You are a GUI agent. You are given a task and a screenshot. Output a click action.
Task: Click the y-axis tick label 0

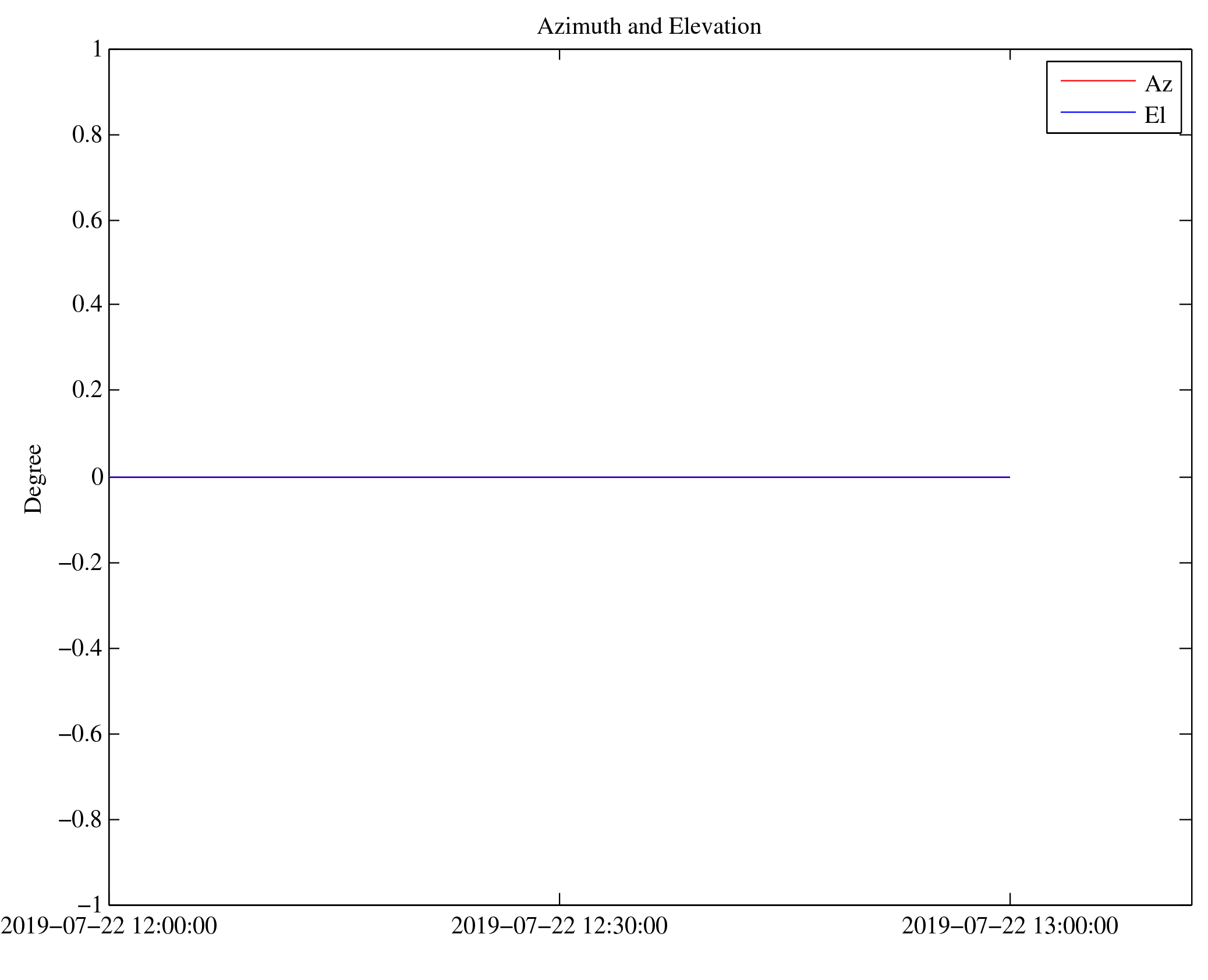97,477
